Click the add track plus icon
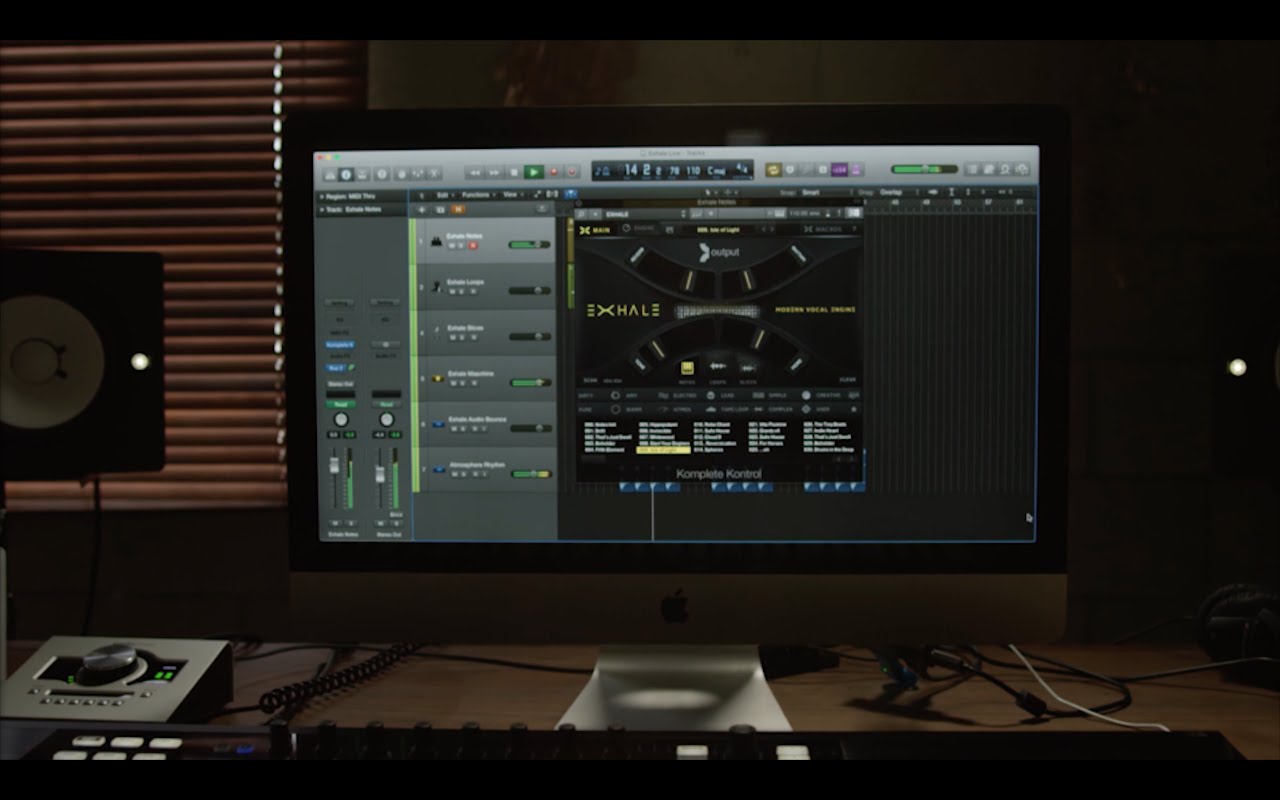The width and height of the screenshot is (1280, 800). 421,210
